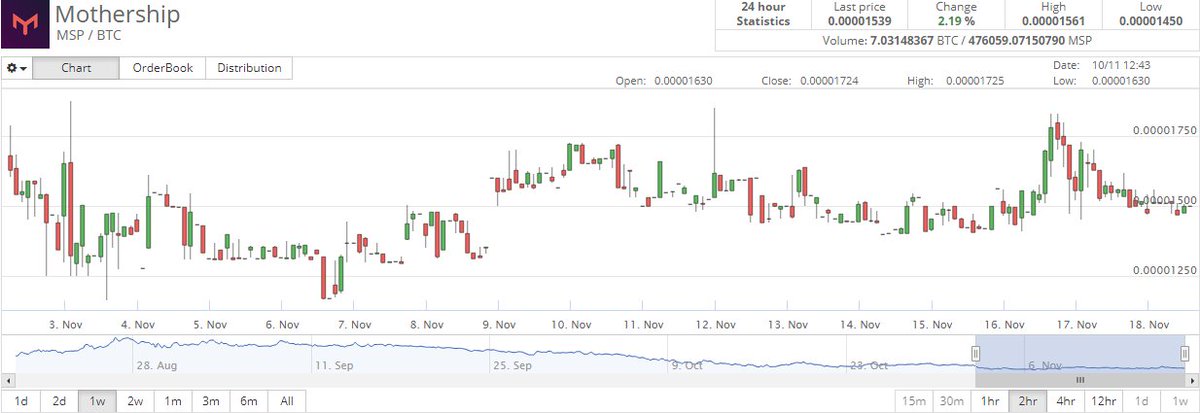Click the 11. Sep navigator label
Viewport: 1200px width, 413px height.
[x=334, y=366]
